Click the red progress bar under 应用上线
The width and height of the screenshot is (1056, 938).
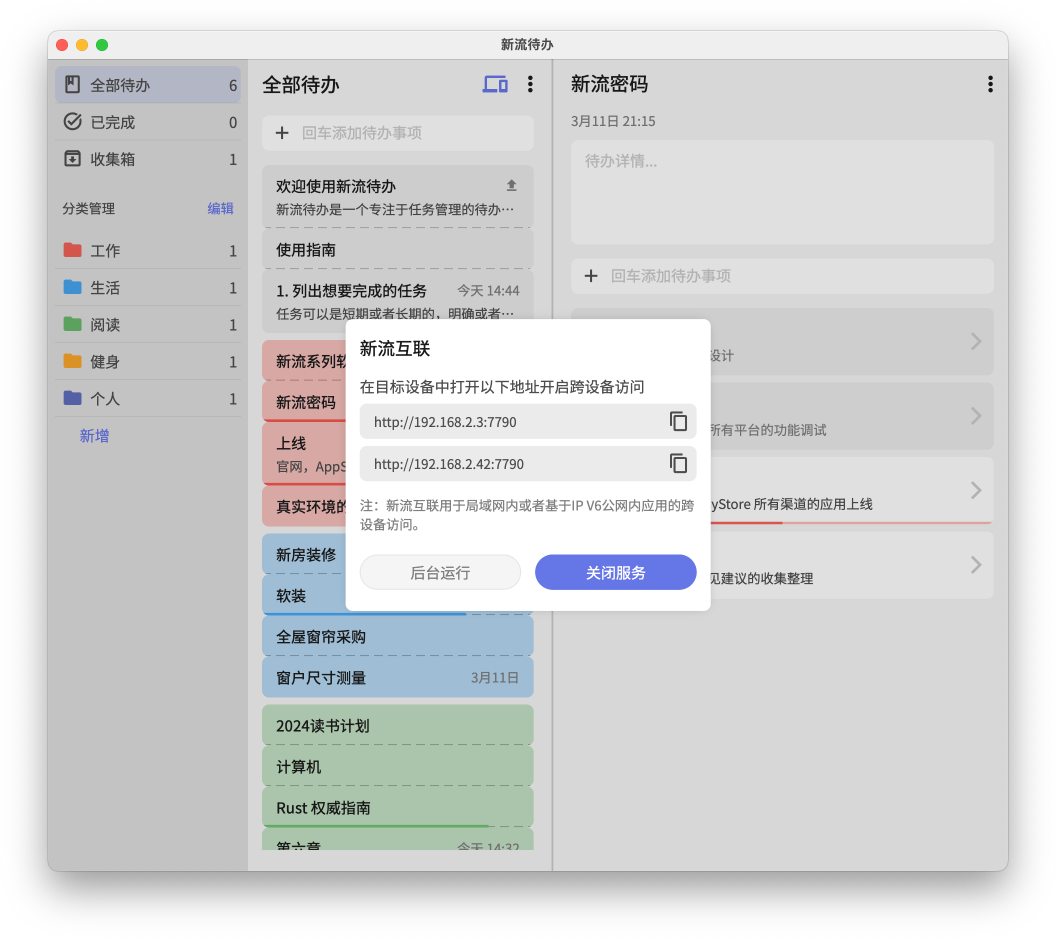(849, 522)
